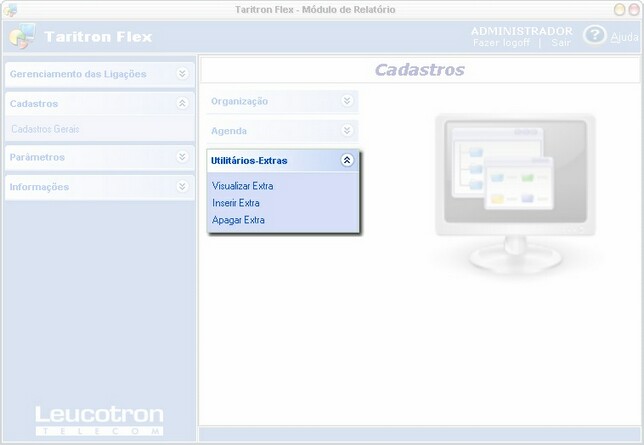Image resolution: width=644 pixels, height=445 pixels.
Task: Click the Organização section label
Action: point(239,101)
